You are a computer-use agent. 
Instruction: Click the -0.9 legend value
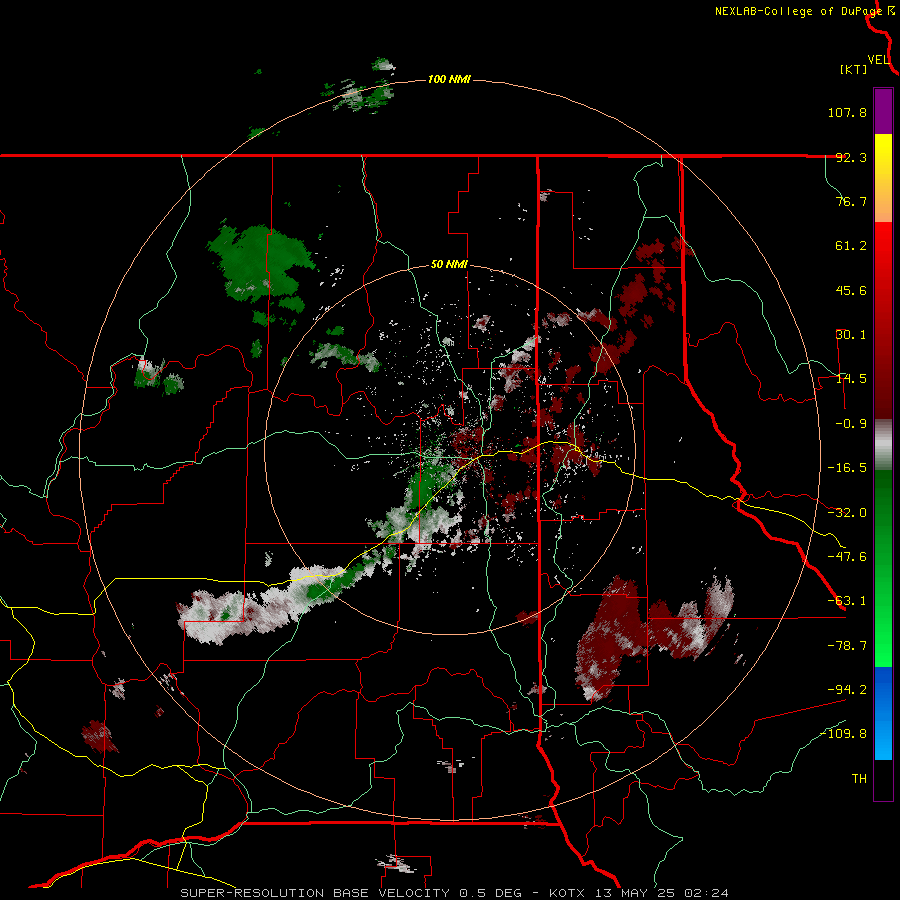[x=851, y=424]
